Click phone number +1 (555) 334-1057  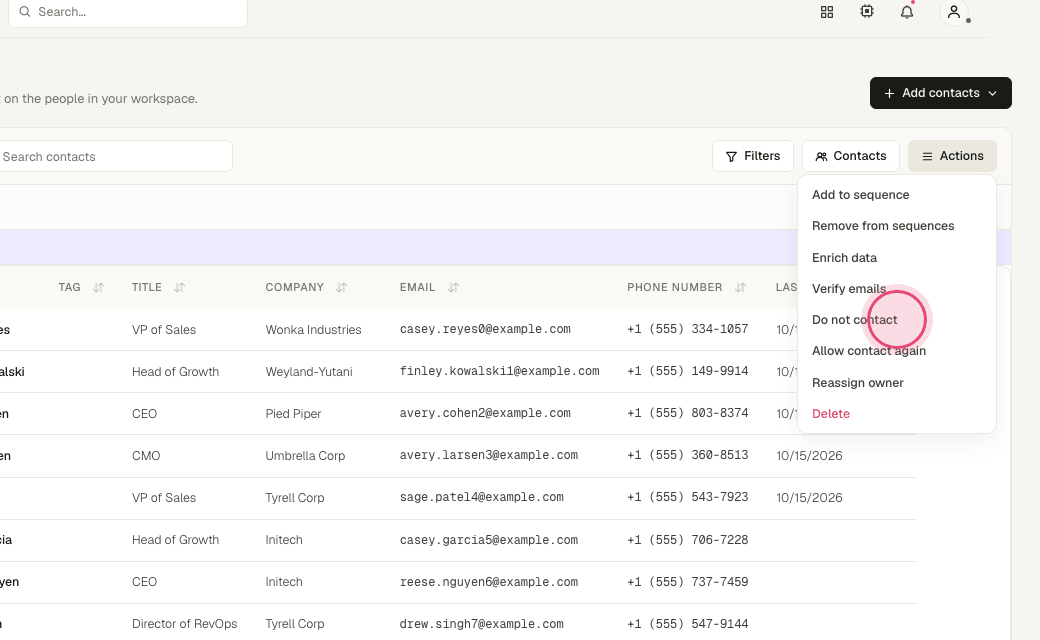click(688, 329)
